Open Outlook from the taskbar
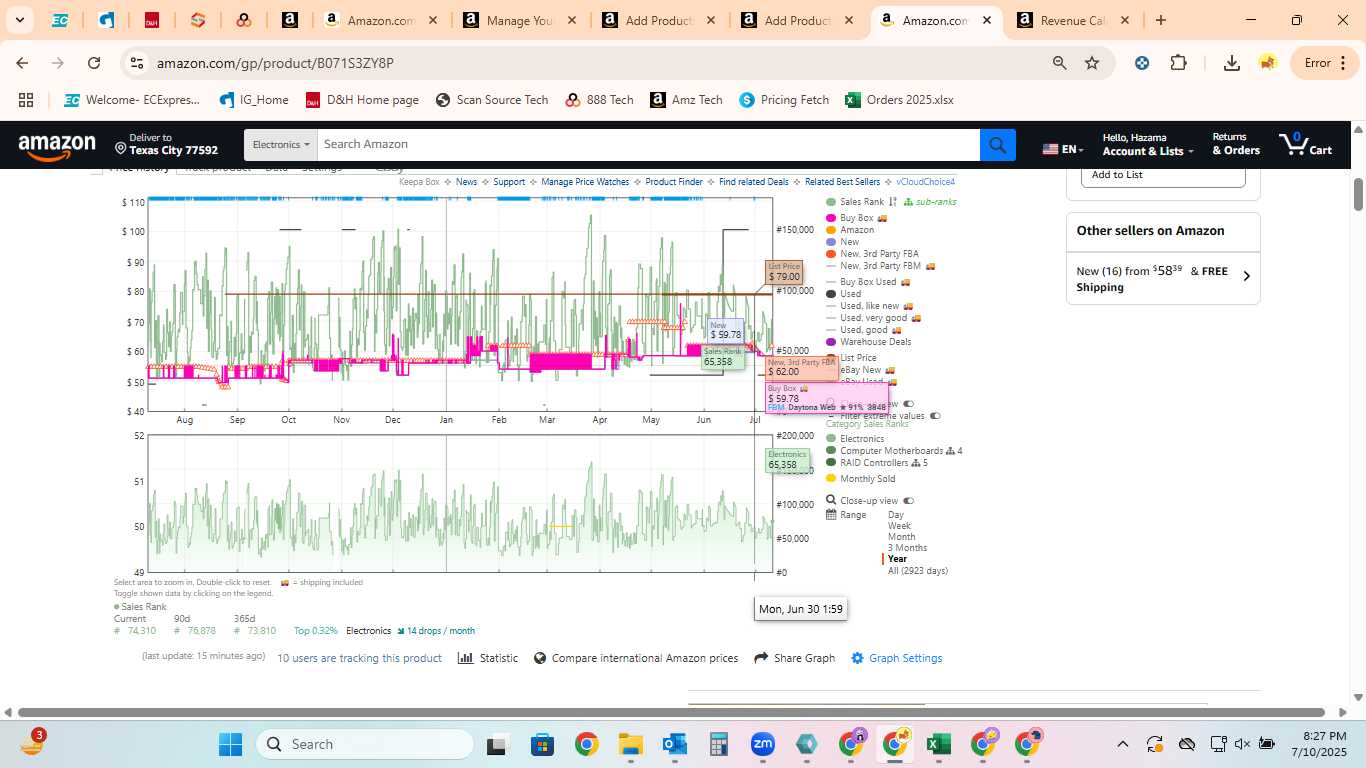 (x=675, y=744)
